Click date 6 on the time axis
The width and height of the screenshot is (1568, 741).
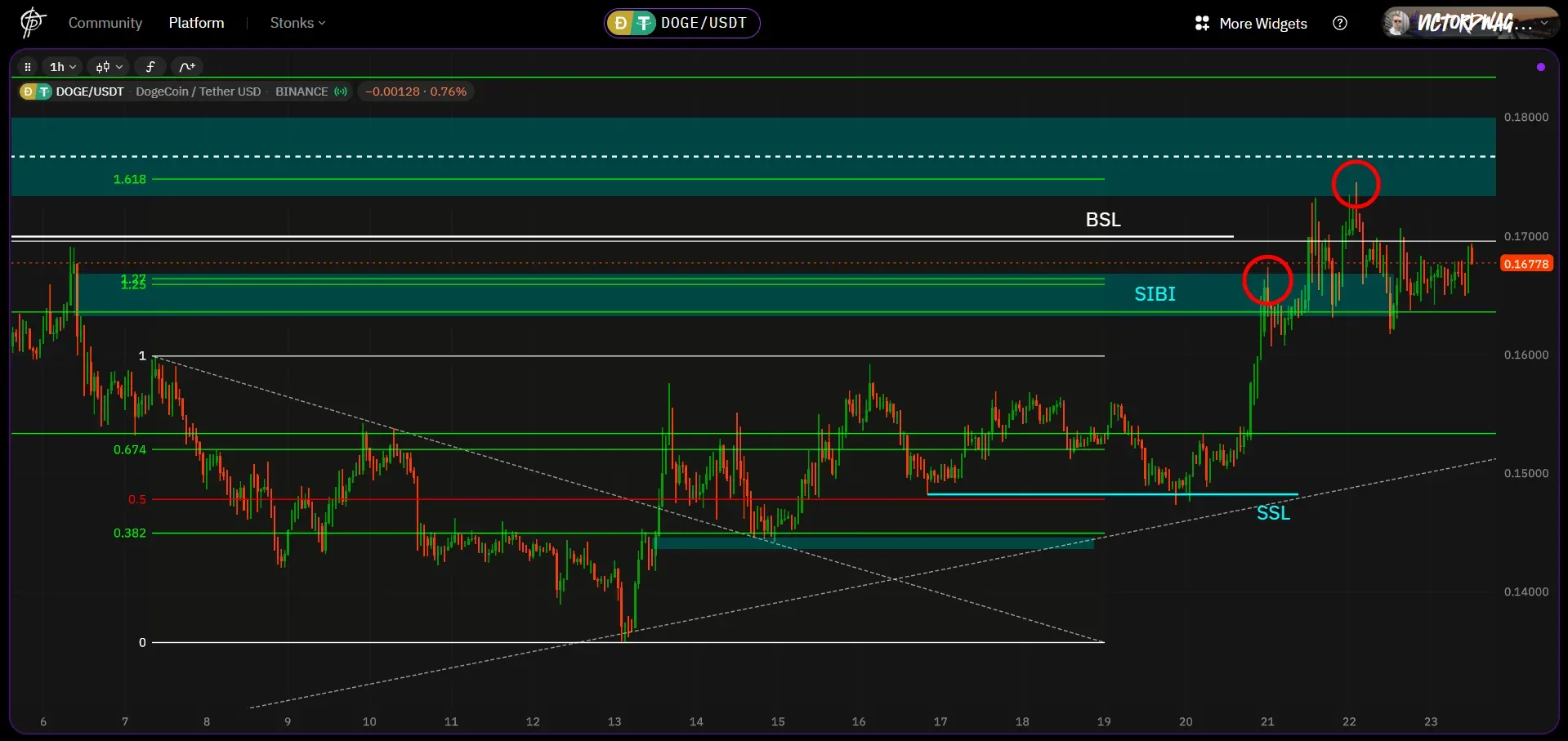[x=43, y=721]
